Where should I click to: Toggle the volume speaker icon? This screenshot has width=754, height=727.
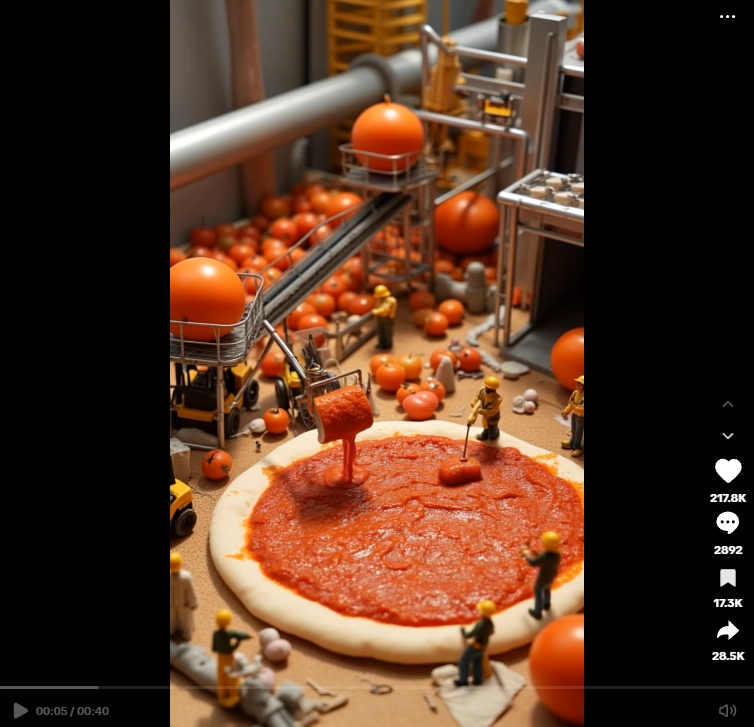click(x=727, y=710)
